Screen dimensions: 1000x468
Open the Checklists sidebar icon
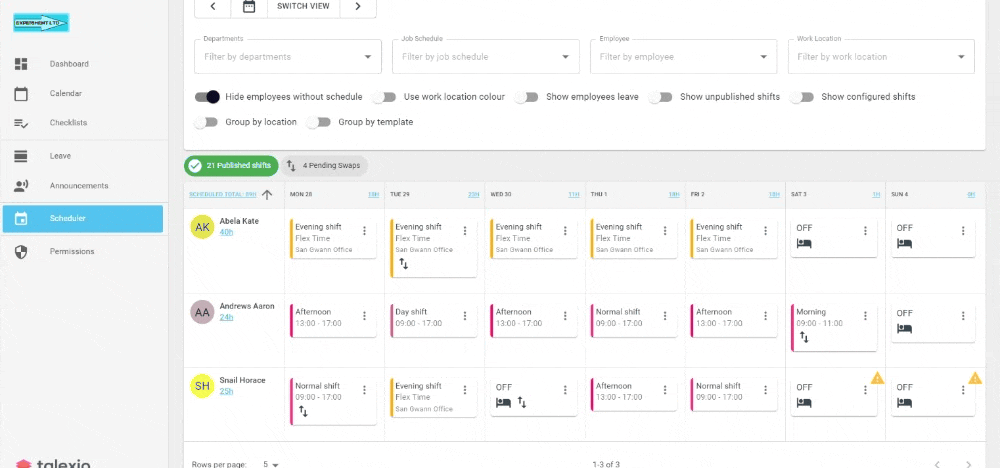click(x=21, y=123)
